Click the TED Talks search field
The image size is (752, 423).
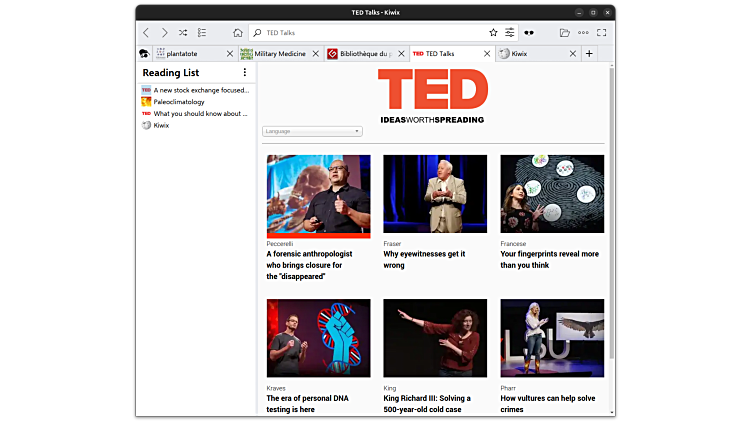click(x=370, y=32)
